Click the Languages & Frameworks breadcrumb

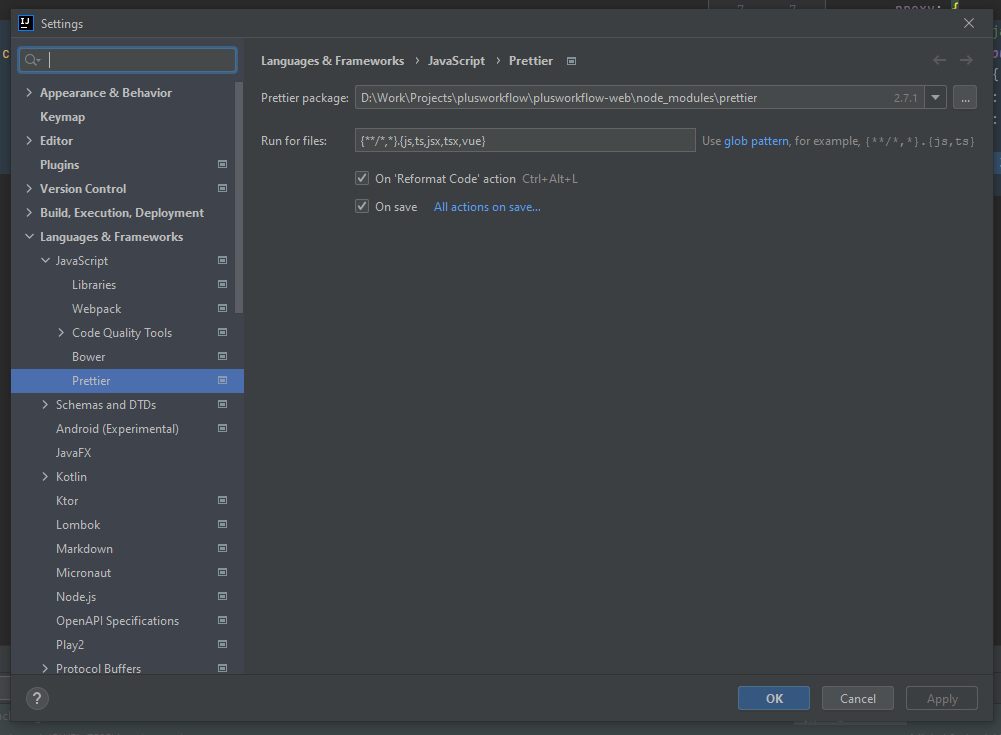[x=333, y=61]
